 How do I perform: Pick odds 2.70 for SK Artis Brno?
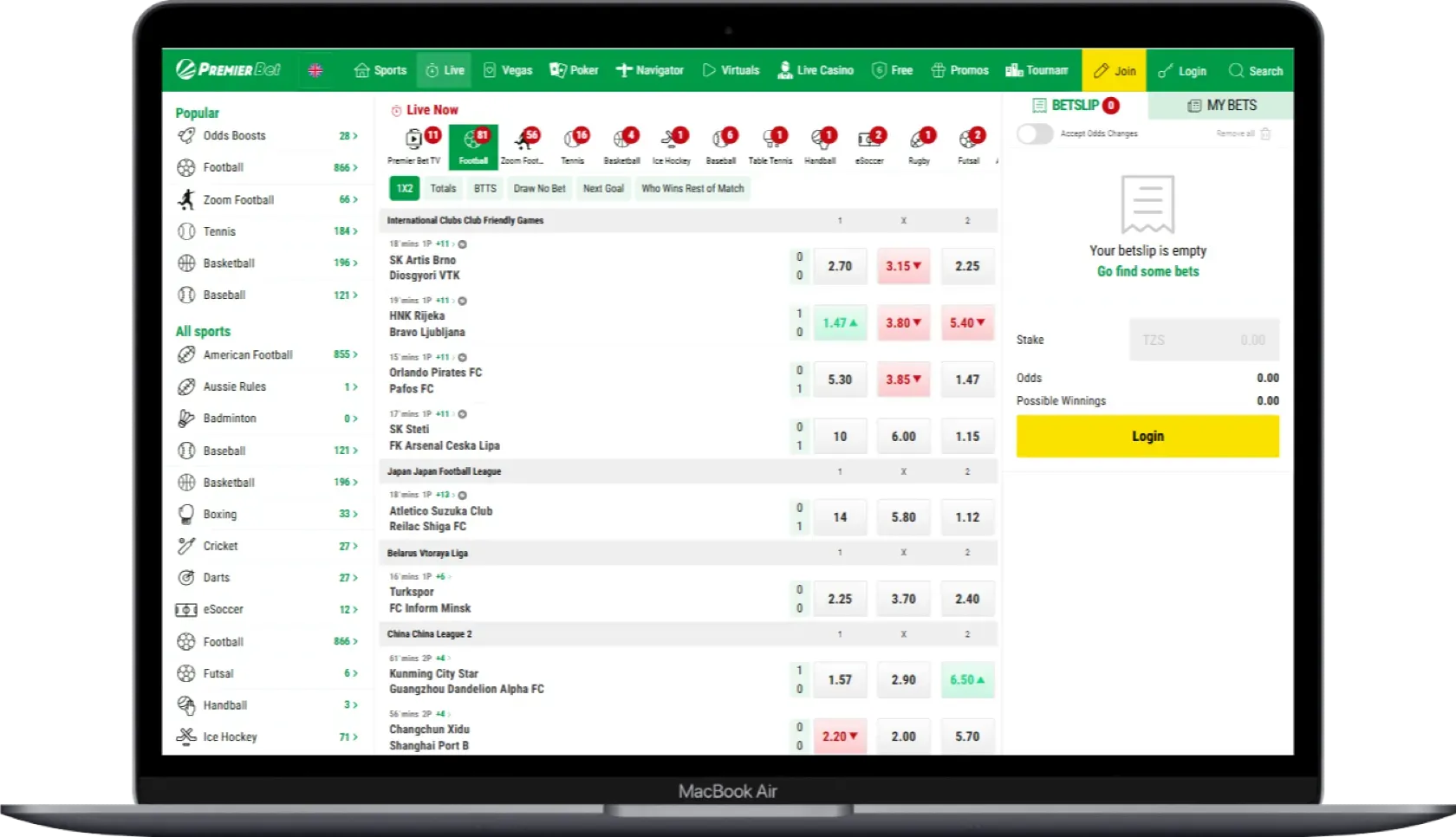tap(840, 266)
